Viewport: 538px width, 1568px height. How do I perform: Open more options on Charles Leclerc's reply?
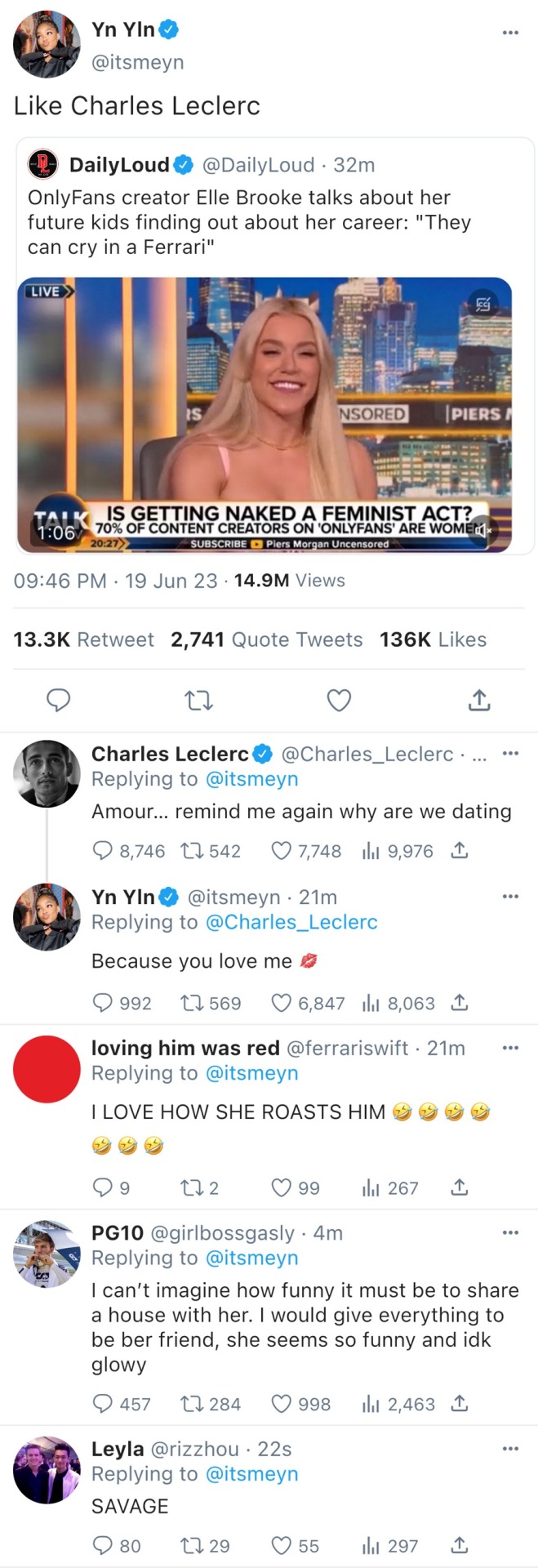pos(510,753)
